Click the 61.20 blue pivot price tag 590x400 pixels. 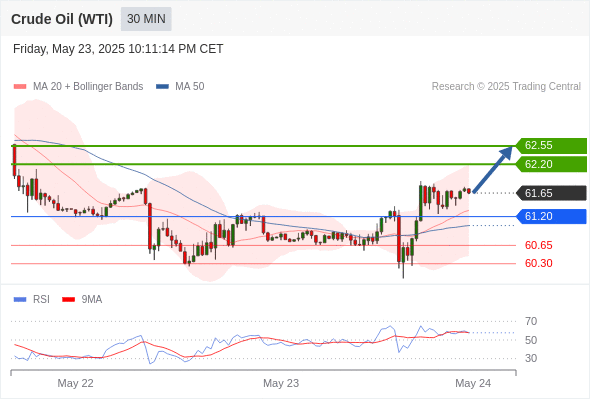pos(551,216)
